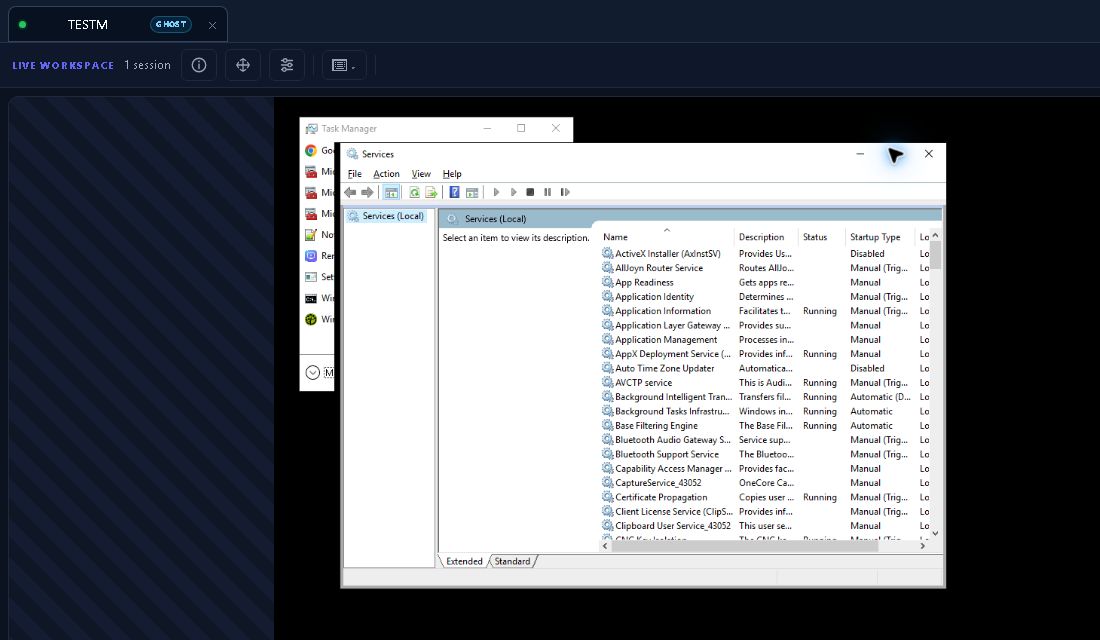Select Services (Local) in the console tree
Image resolution: width=1100 pixels, height=640 pixels.
(387, 216)
